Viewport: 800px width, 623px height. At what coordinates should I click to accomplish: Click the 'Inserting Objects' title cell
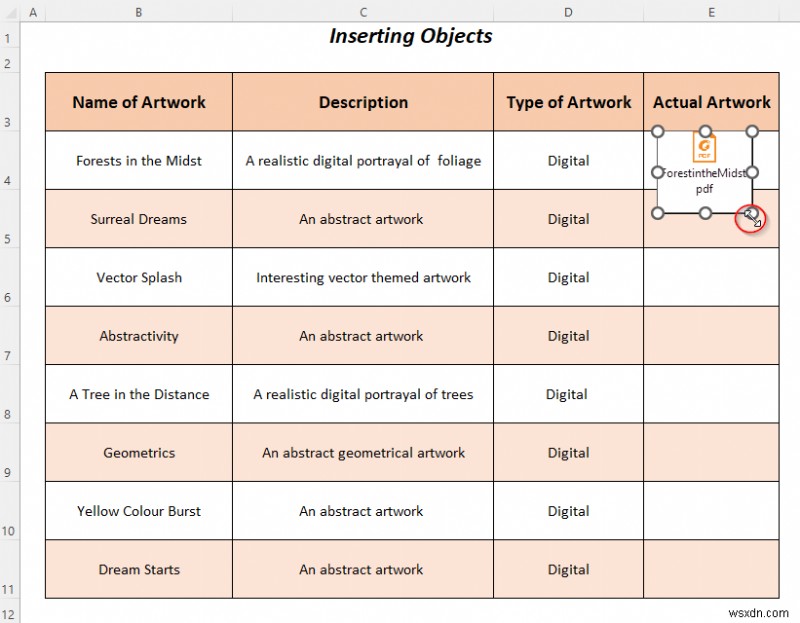click(x=411, y=36)
